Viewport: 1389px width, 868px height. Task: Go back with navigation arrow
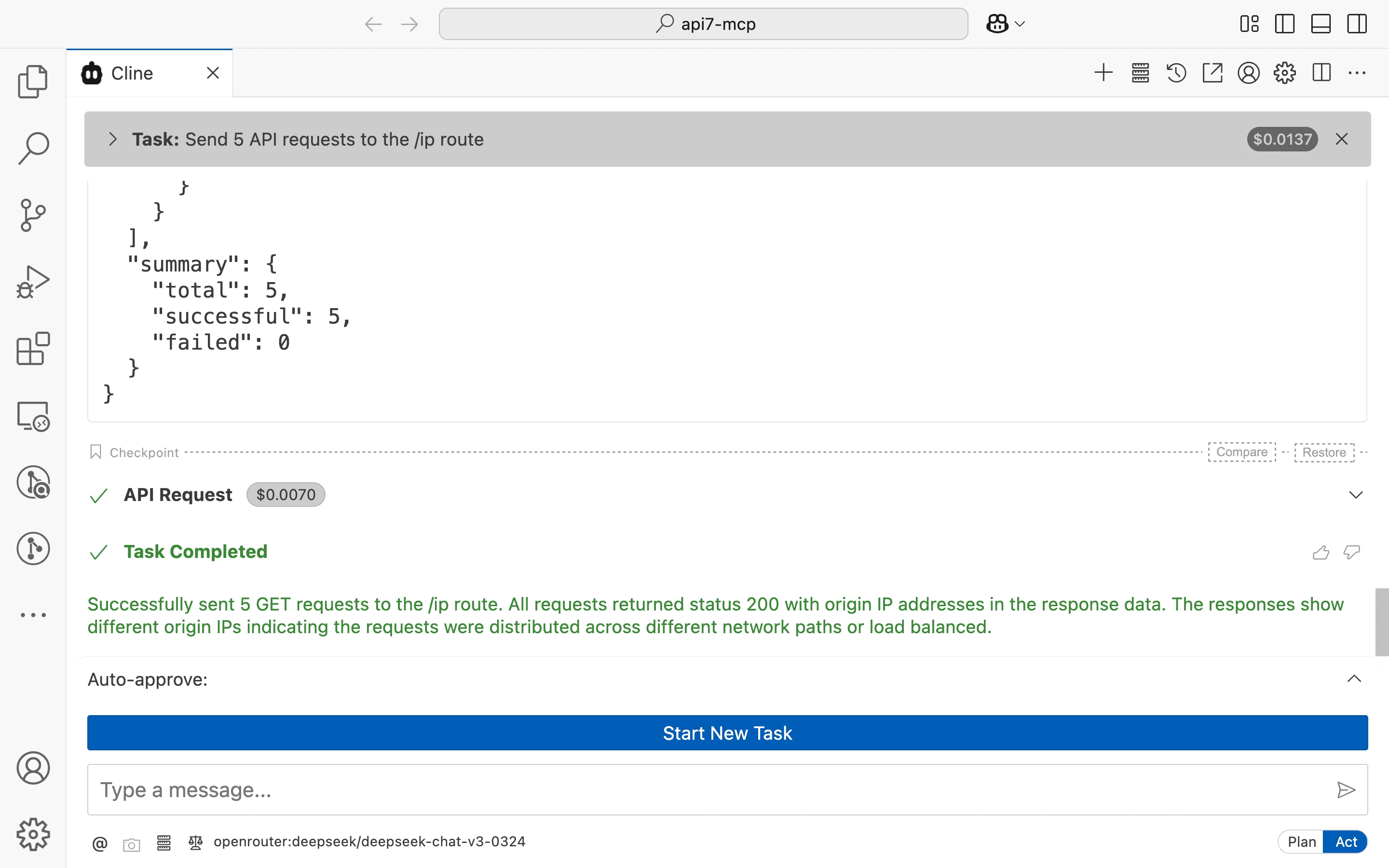pos(373,24)
